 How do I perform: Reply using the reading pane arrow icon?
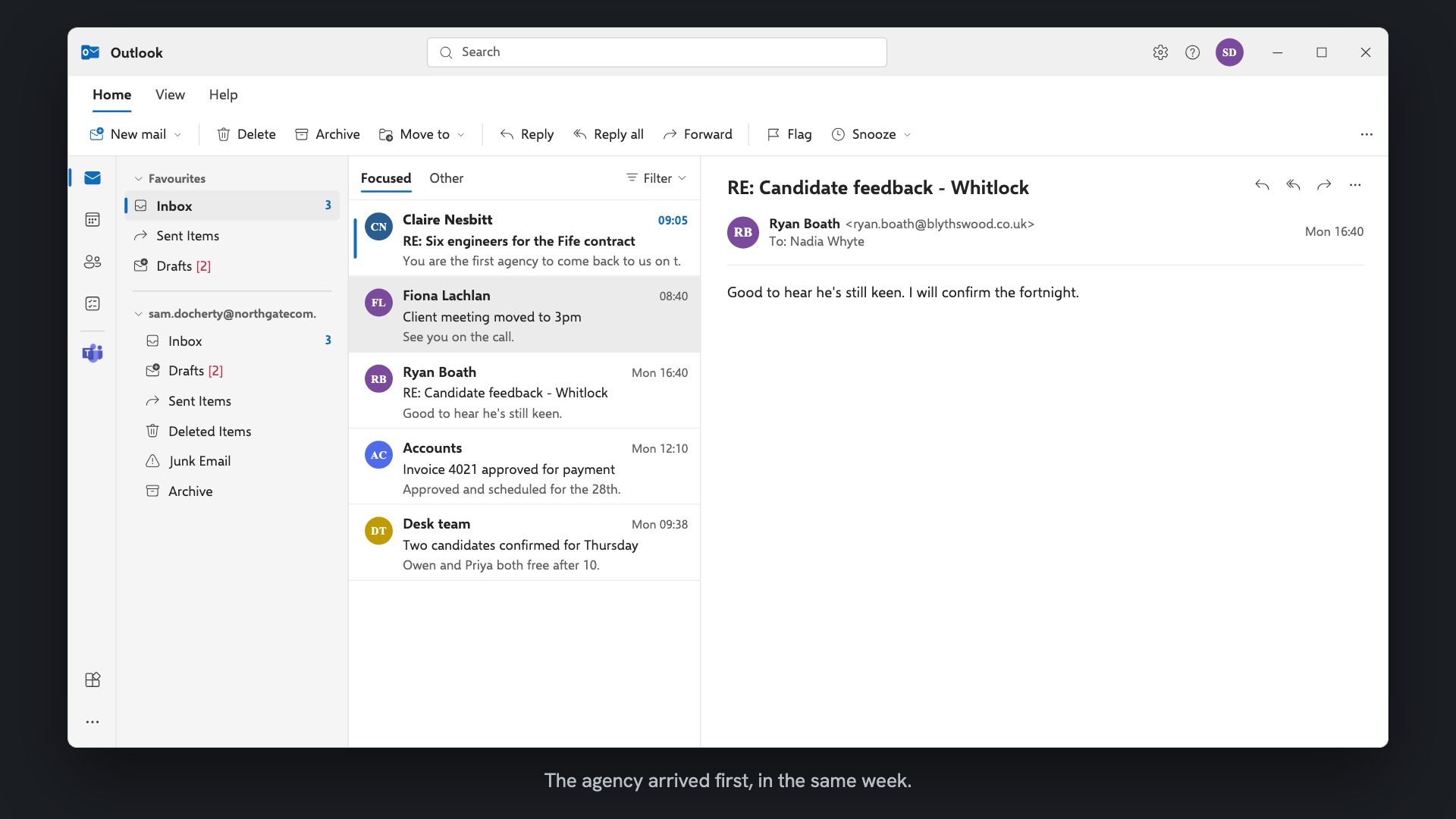pos(1262,185)
